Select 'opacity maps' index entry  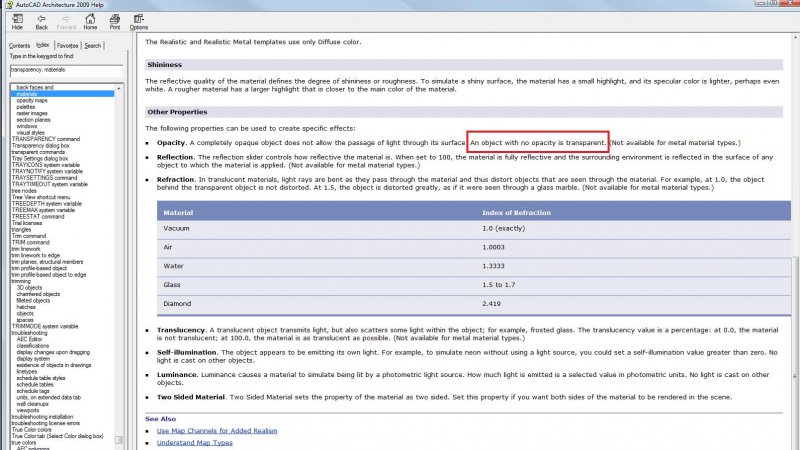32,101
